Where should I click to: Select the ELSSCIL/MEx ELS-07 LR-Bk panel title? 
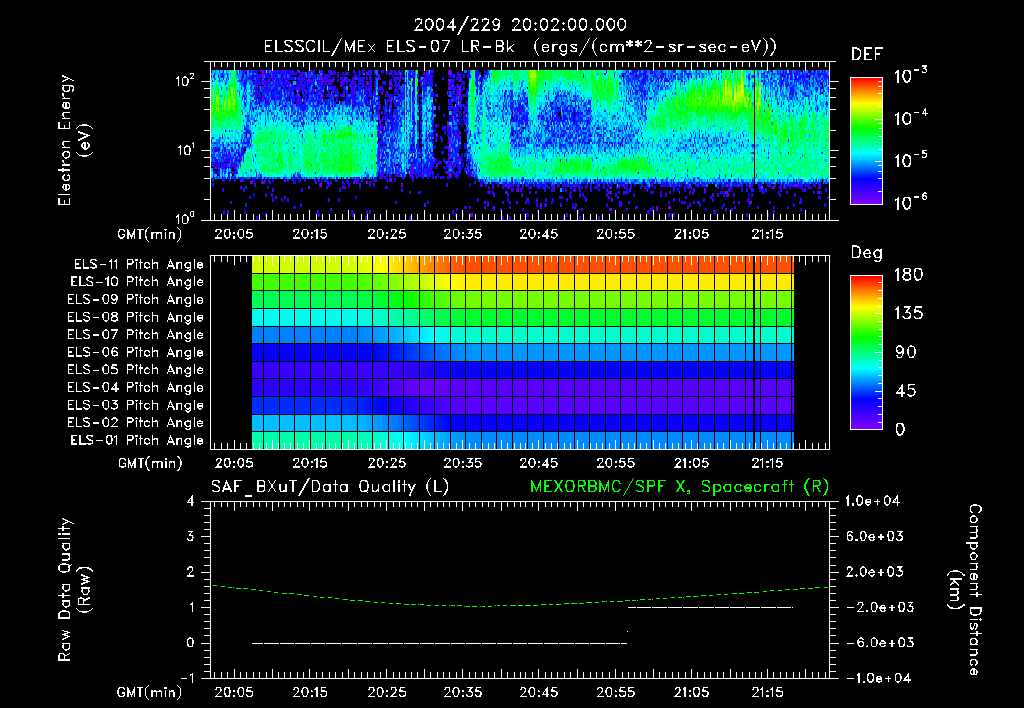520,47
